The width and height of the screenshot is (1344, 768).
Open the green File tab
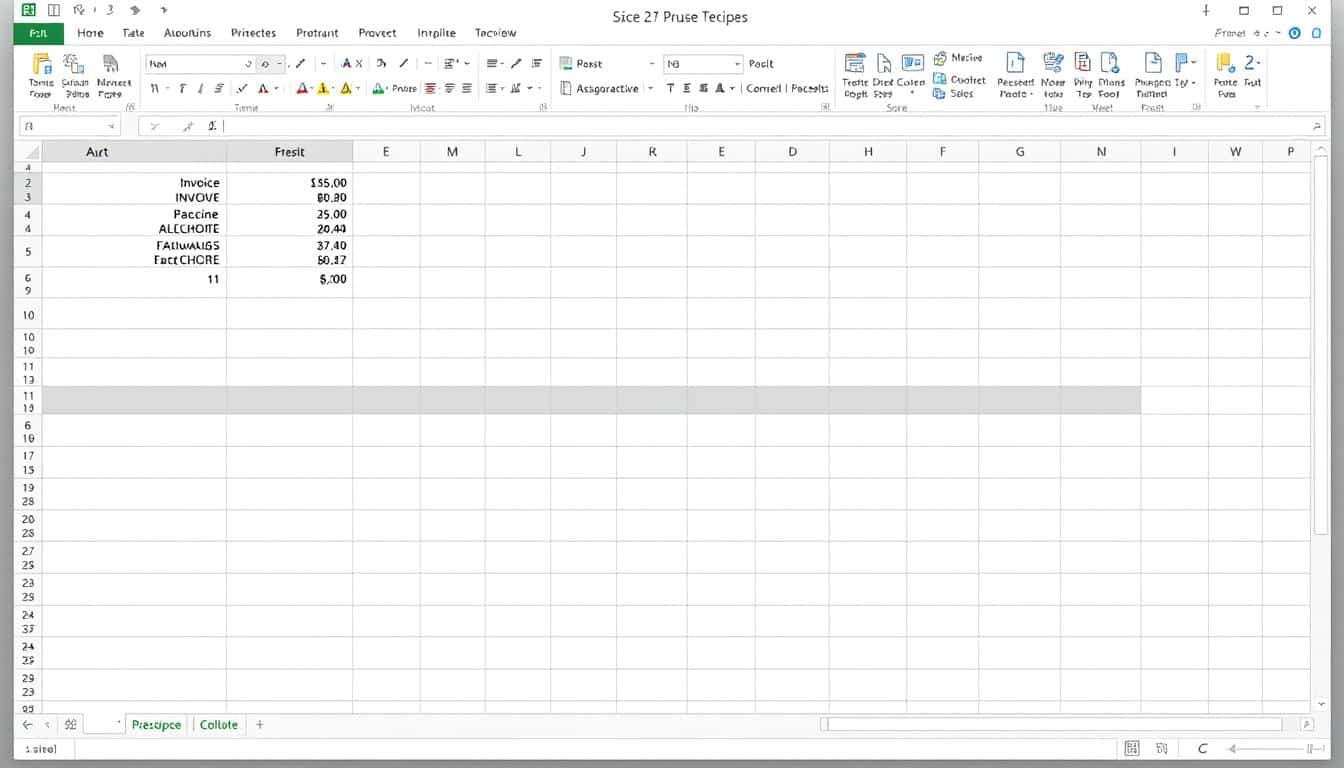pyautogui.click(x=39, y=33)
